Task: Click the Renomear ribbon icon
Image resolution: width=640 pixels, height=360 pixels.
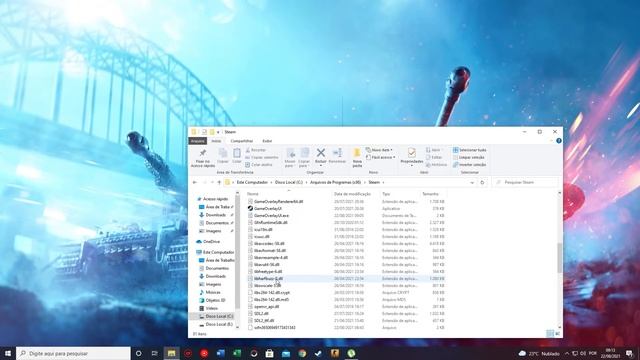Action: click(x=337, y=153)
